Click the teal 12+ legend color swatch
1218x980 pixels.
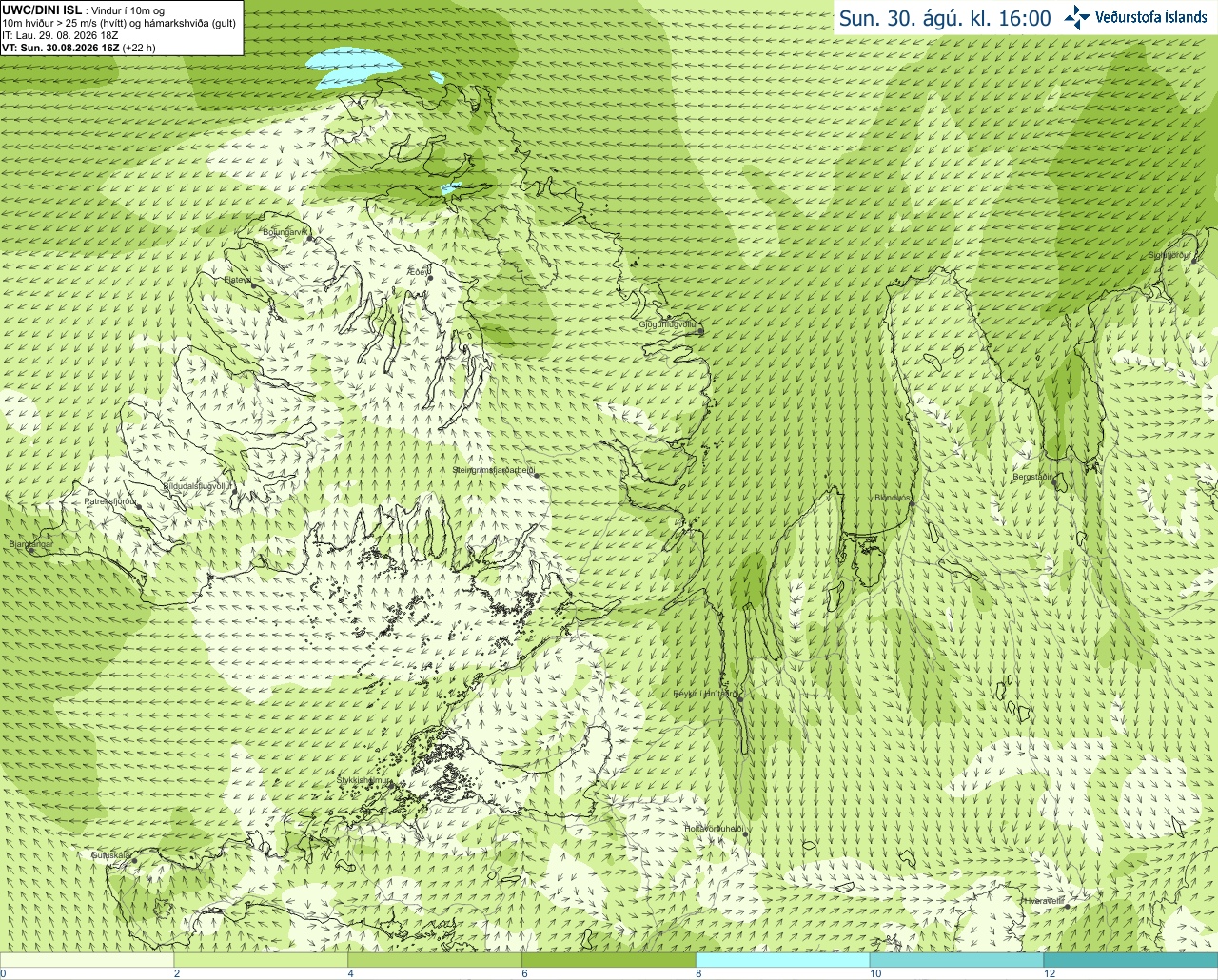coord(1130,960)
